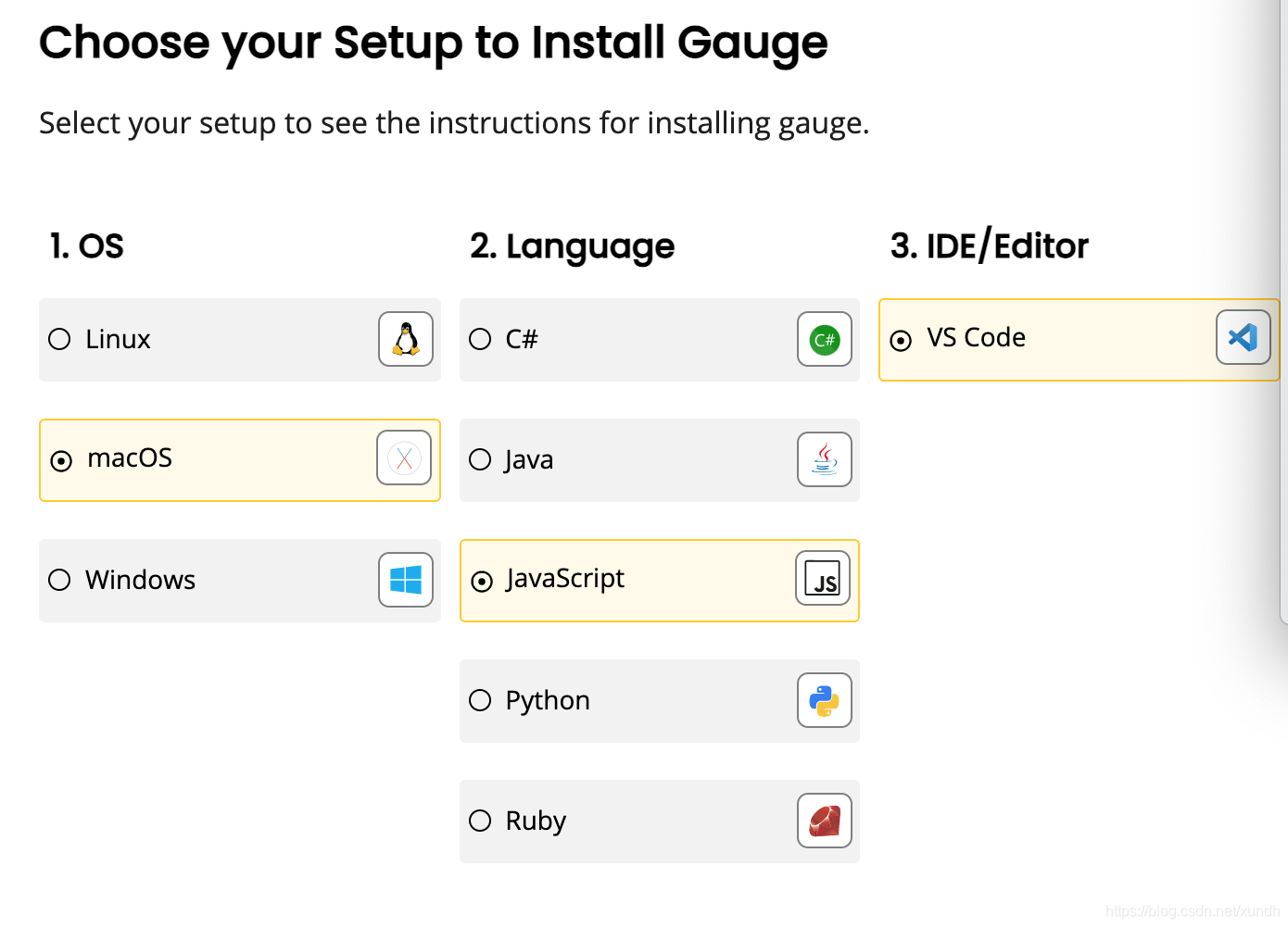Click the Windows logo icon
The height and width of the screenshot is (928, 1288).
point(406,580)
